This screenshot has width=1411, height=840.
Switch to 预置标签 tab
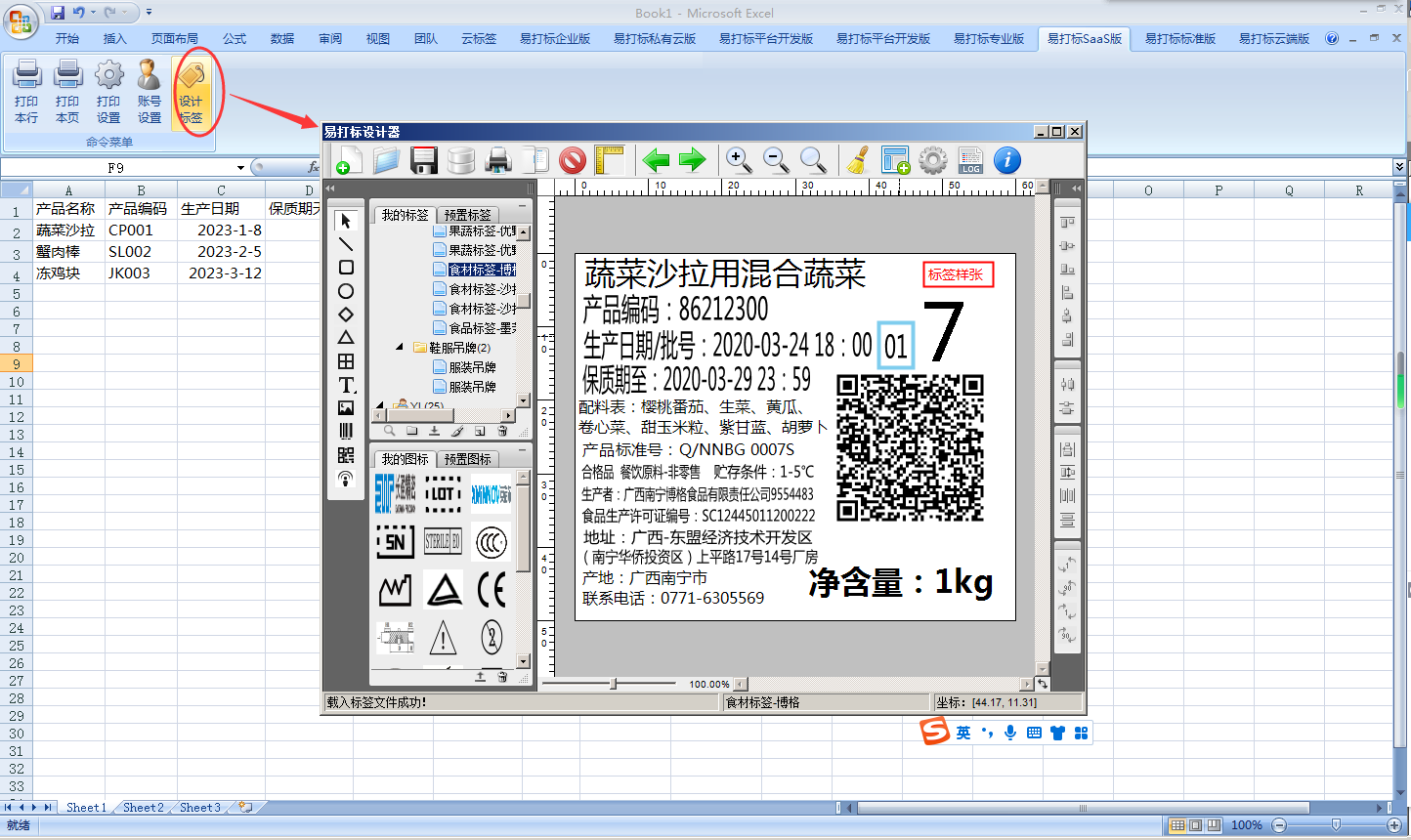click(467, 215)
